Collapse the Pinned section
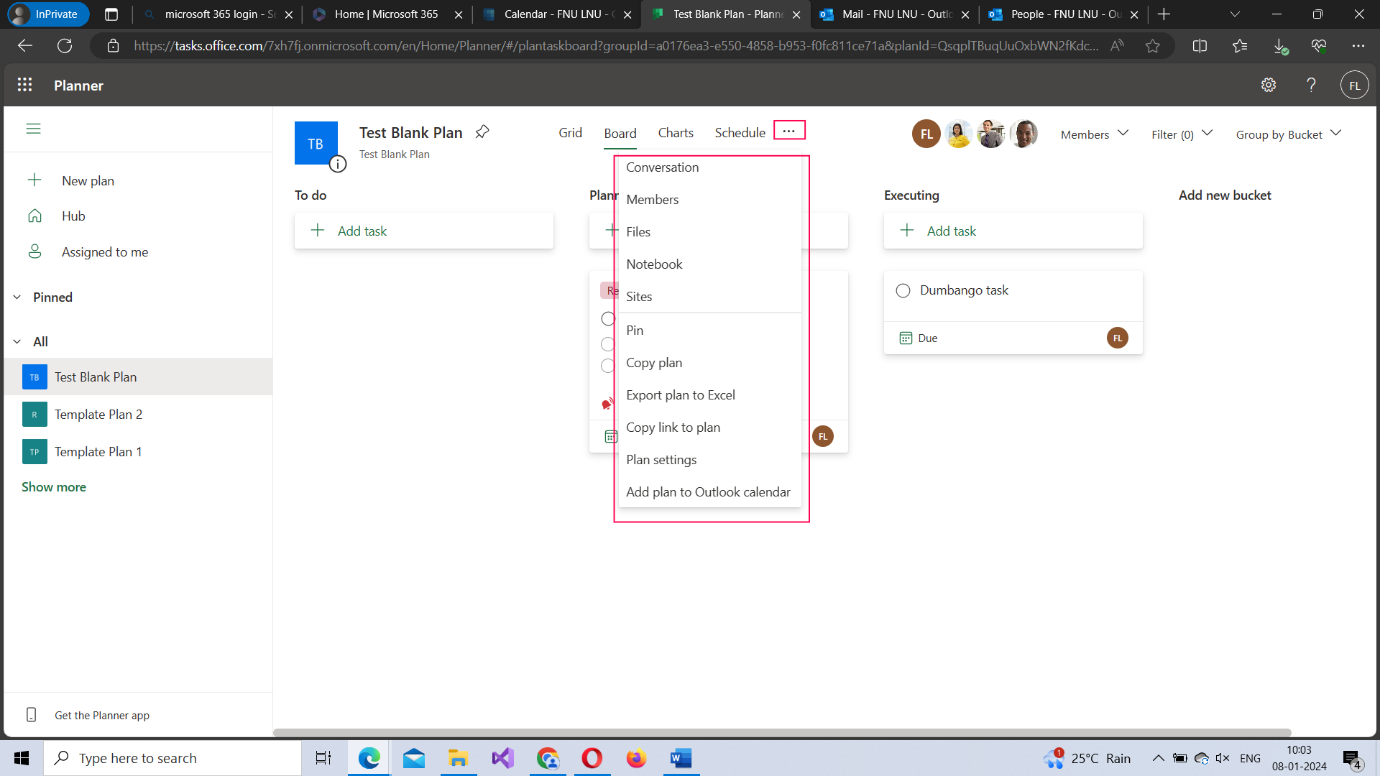The image size is (1380, 776). (17, 297)
